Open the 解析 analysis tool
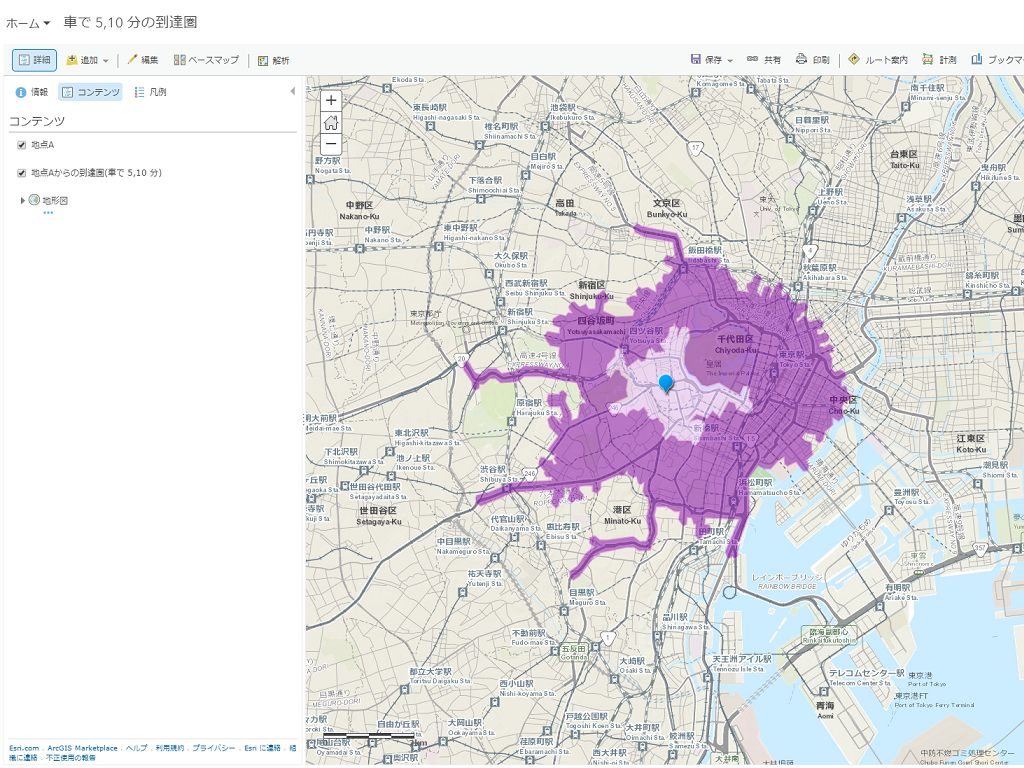The width and height of the screenshot is (1024, 768). click(273, 60)
